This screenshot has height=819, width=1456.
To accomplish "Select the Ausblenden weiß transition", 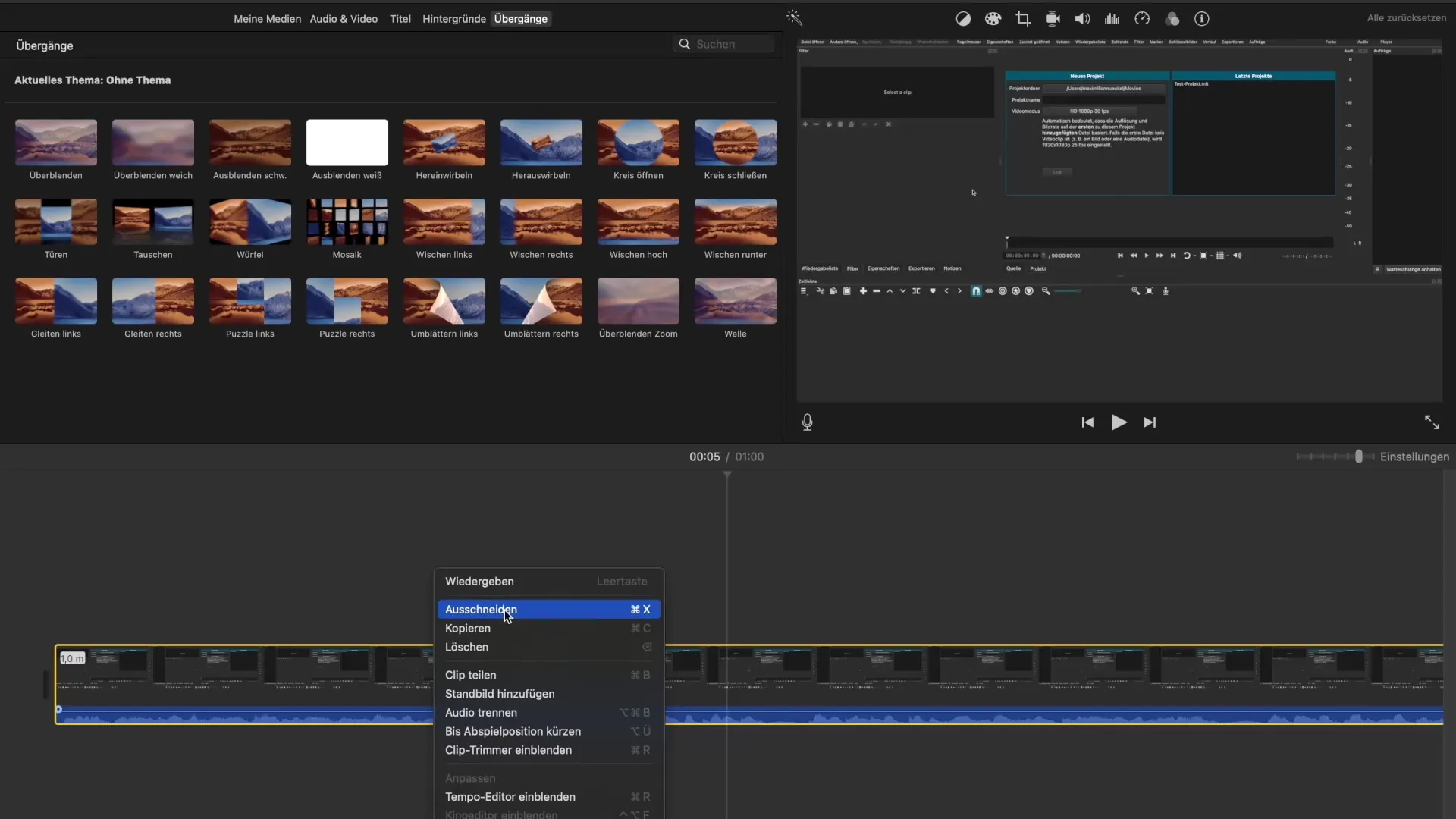I will pyautogui.click(x=347, y=143).
